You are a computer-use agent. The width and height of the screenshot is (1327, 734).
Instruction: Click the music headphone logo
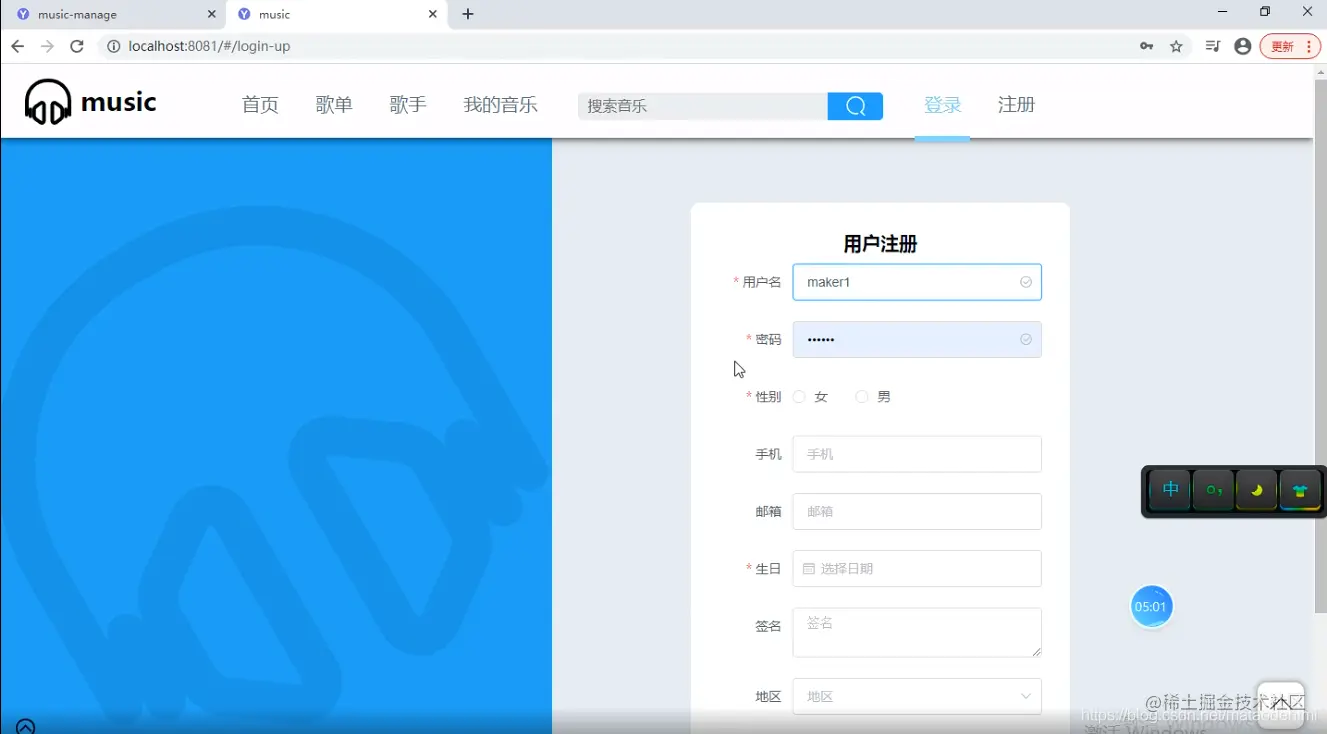(x=47, y=100)
